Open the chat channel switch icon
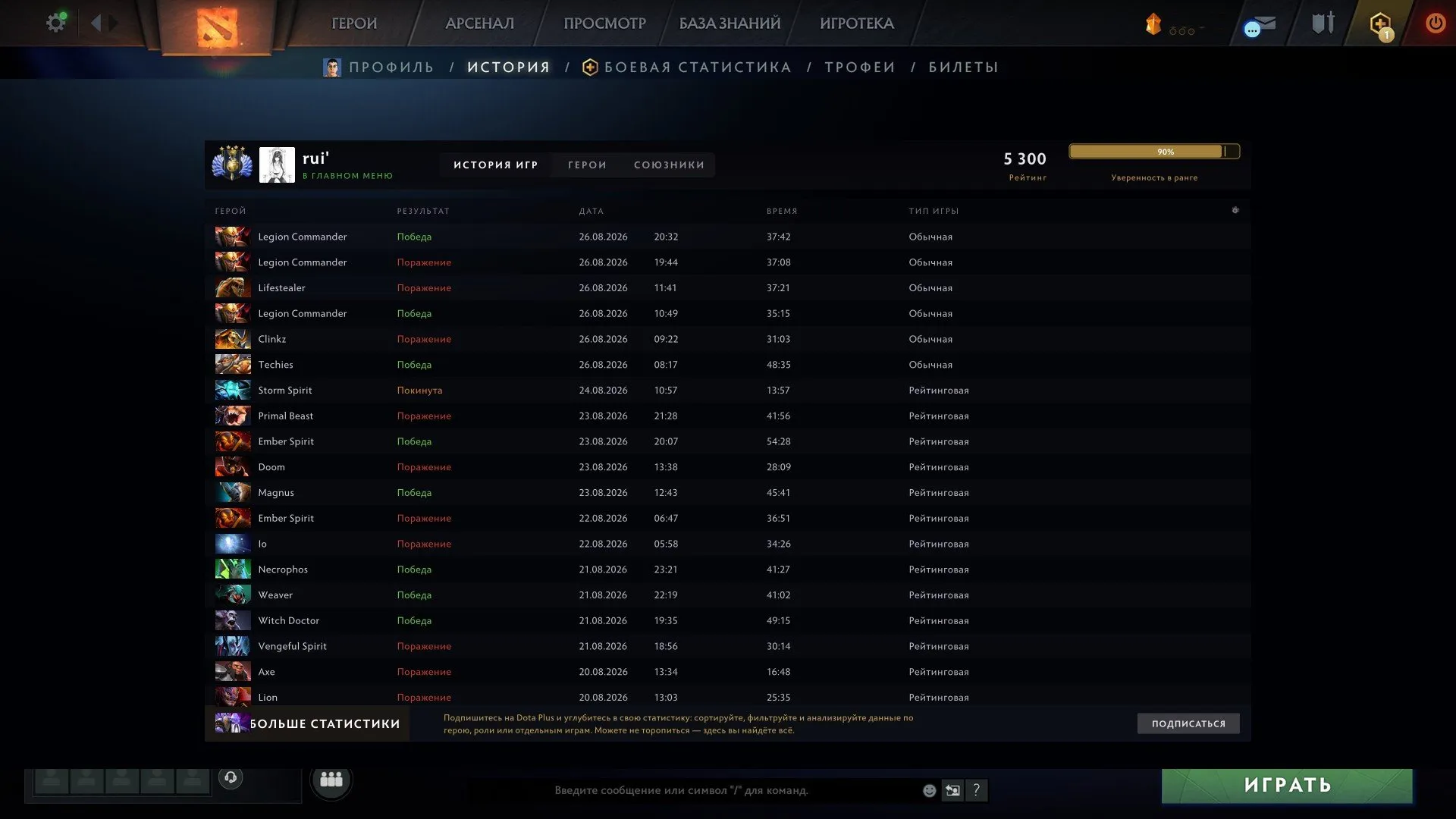1456x819 pixels. 953,790
